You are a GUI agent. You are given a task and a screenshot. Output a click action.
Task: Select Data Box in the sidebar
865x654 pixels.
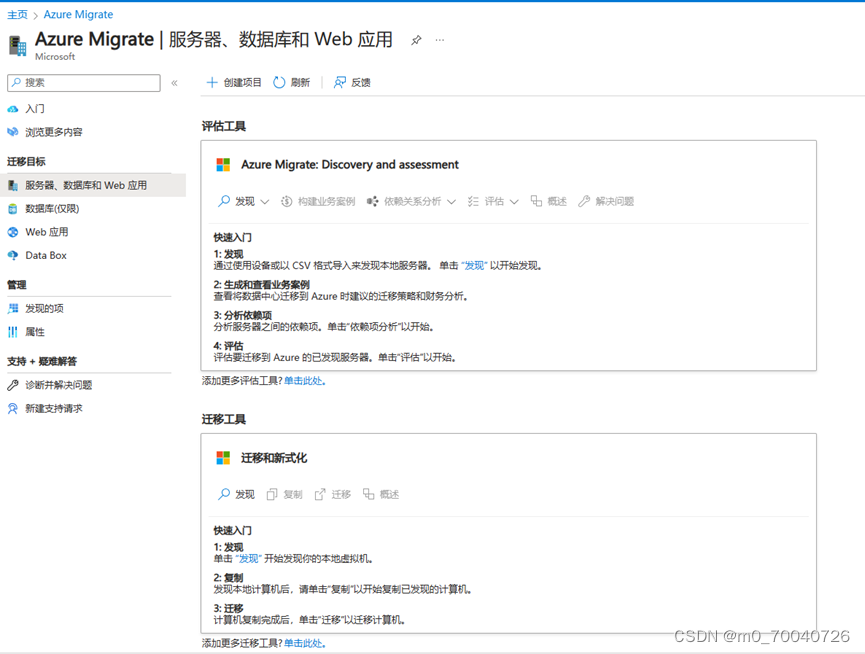point(46,255)
